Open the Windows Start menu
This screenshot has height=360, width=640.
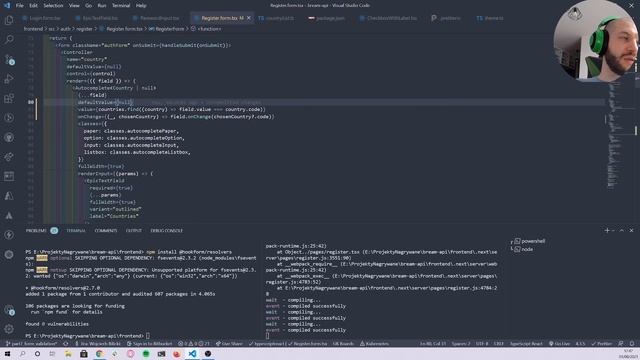(7, 353)
